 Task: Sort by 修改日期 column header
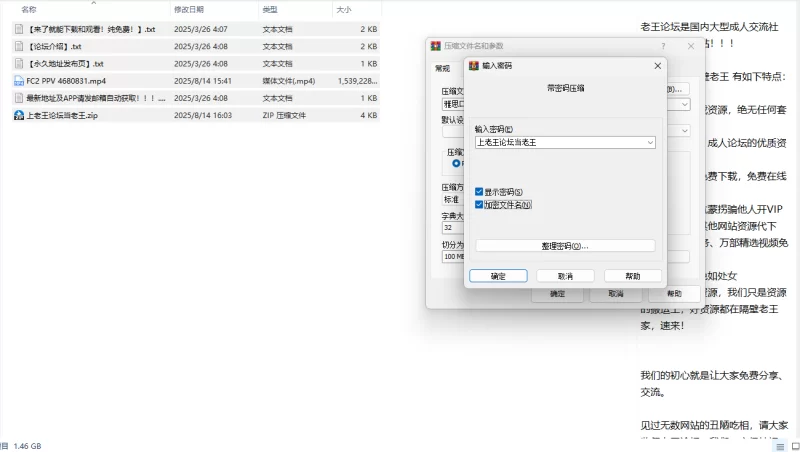189,9
